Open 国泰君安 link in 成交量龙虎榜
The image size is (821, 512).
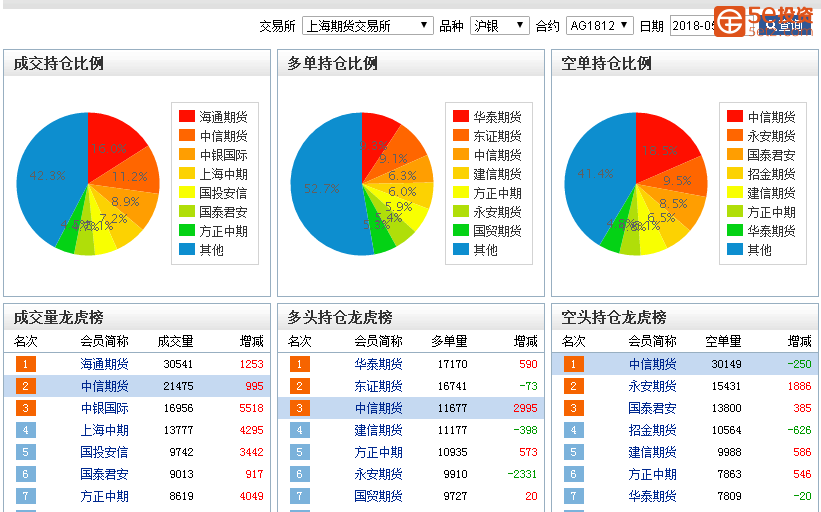[x=104, y=474]
